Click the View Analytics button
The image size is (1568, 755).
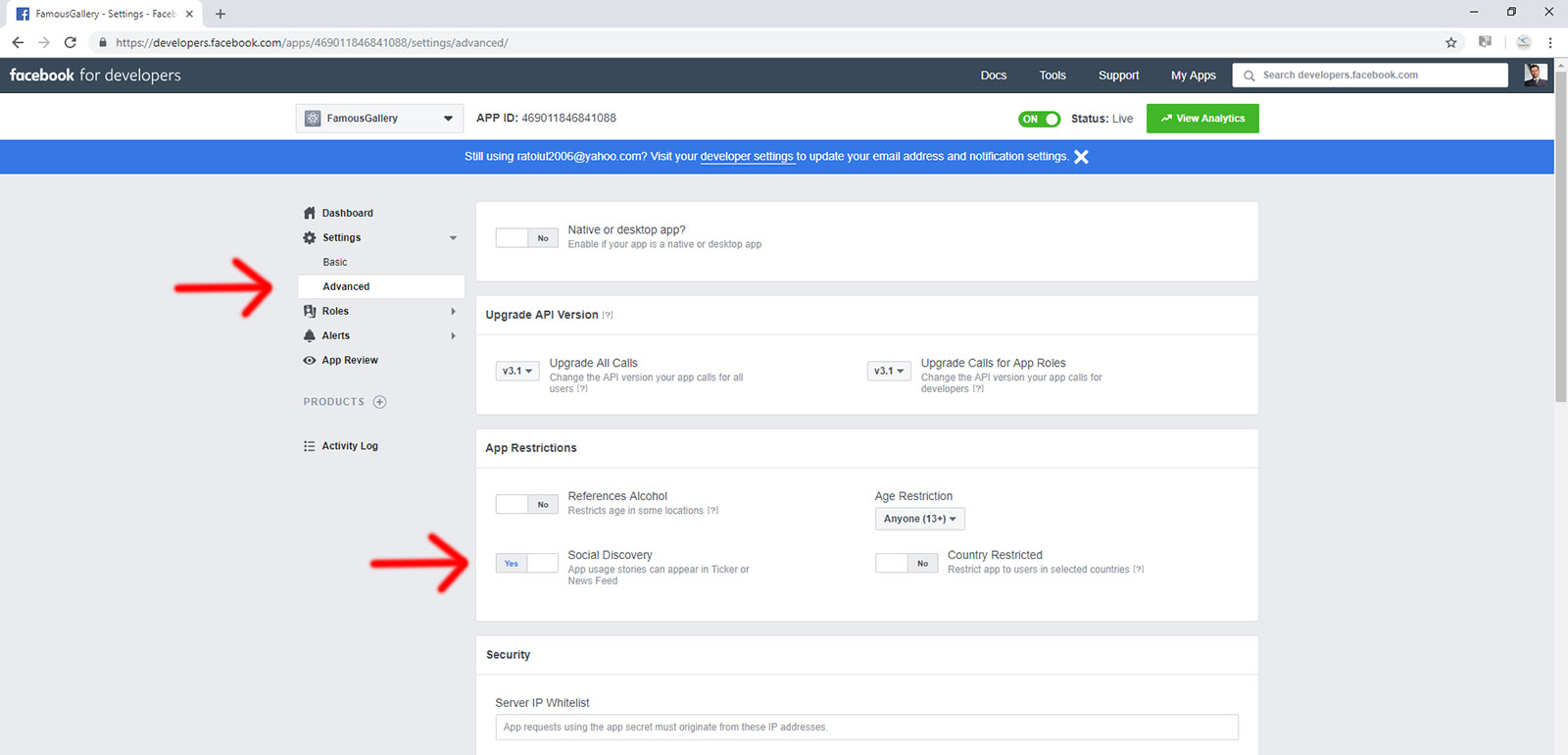[1202, 119]
